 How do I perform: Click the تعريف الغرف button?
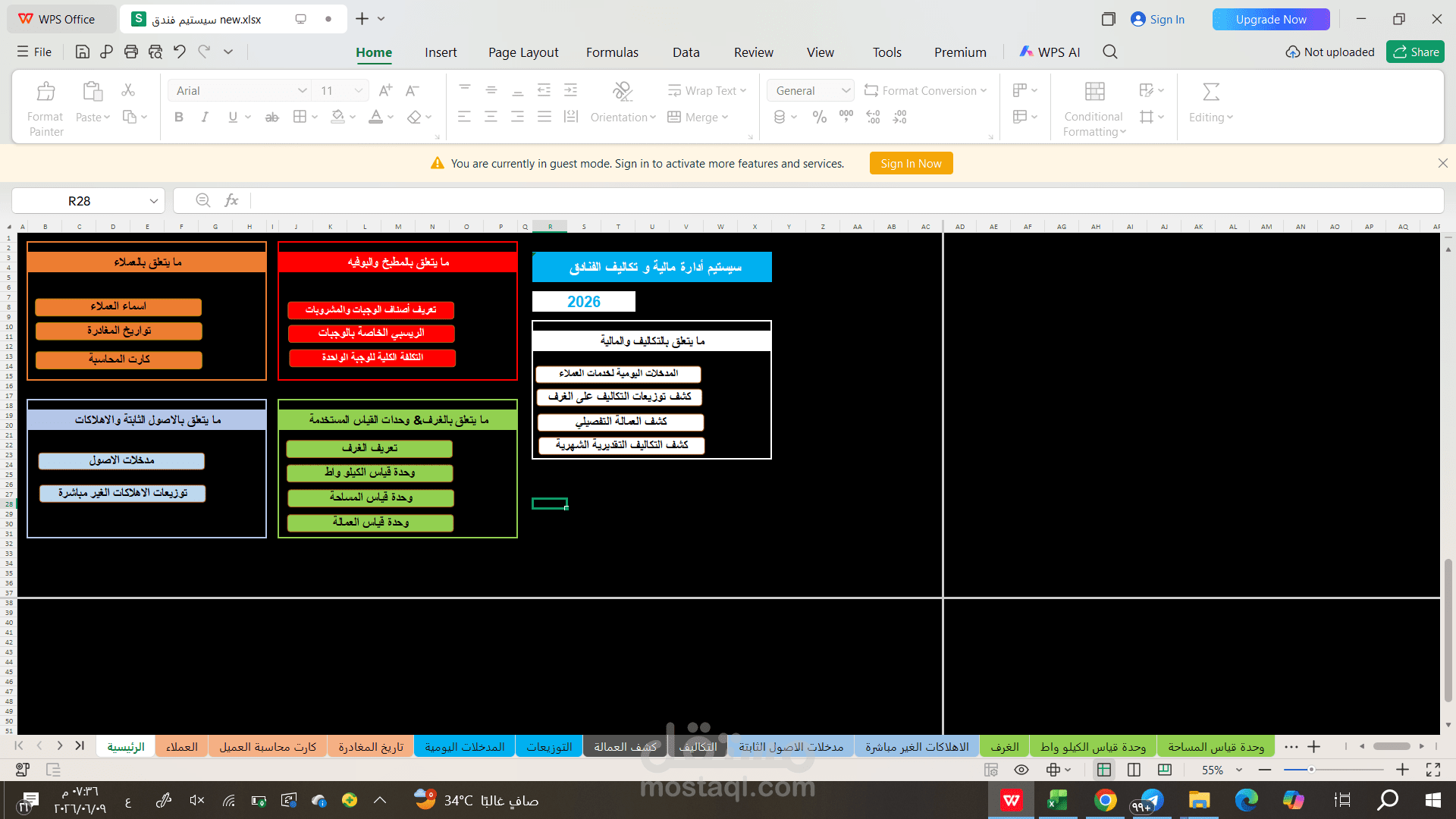click(369, 448)
